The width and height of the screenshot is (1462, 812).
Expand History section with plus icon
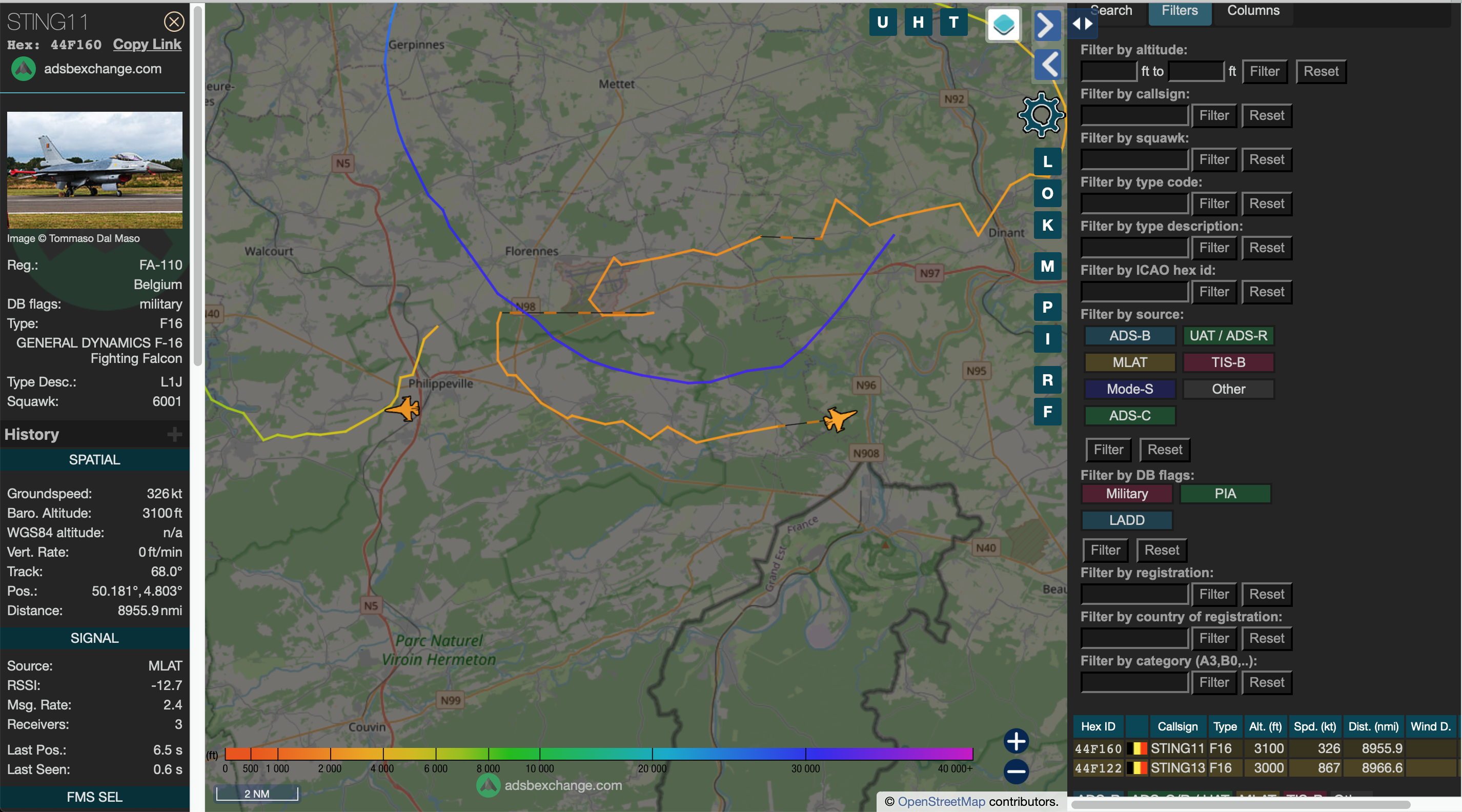(174, 434)
